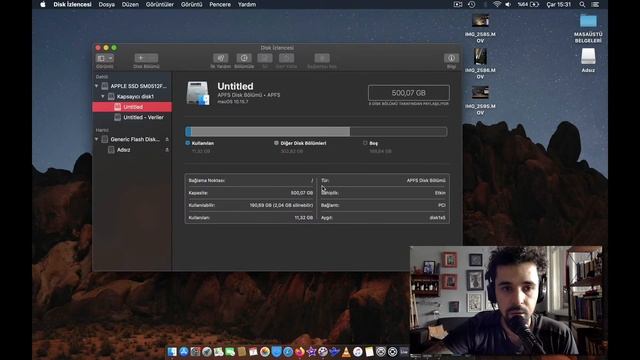Open the Dosya menu
The width and height of the screenshot is (640, 360).
click(107, 4)
